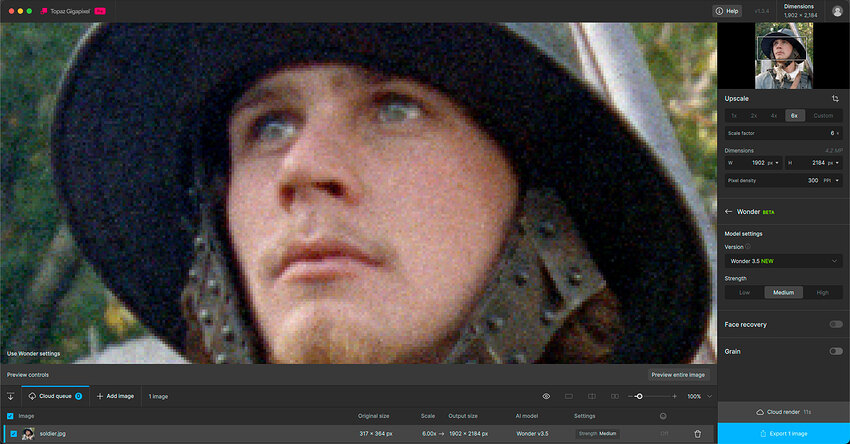The width and height of the screenshot is (850, 444).
Task: Select 4x upscale option
Action: (x=774, y=115)
